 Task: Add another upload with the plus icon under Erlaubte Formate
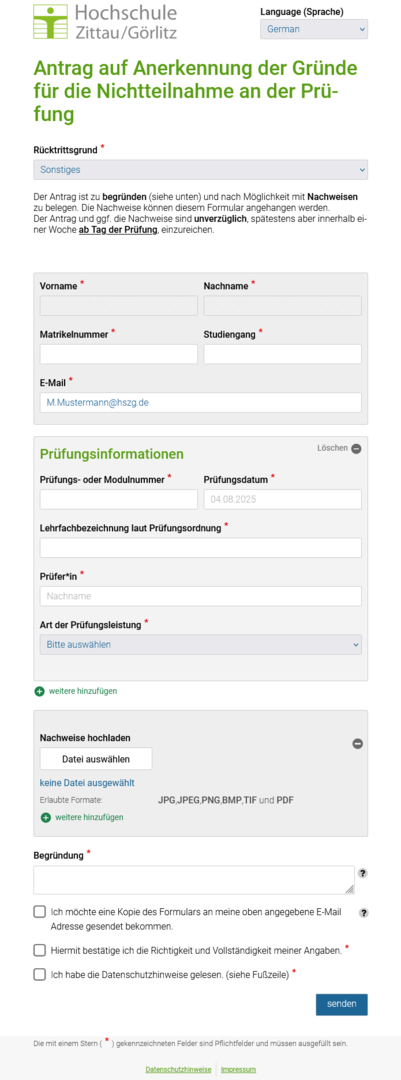pos(46,818)
